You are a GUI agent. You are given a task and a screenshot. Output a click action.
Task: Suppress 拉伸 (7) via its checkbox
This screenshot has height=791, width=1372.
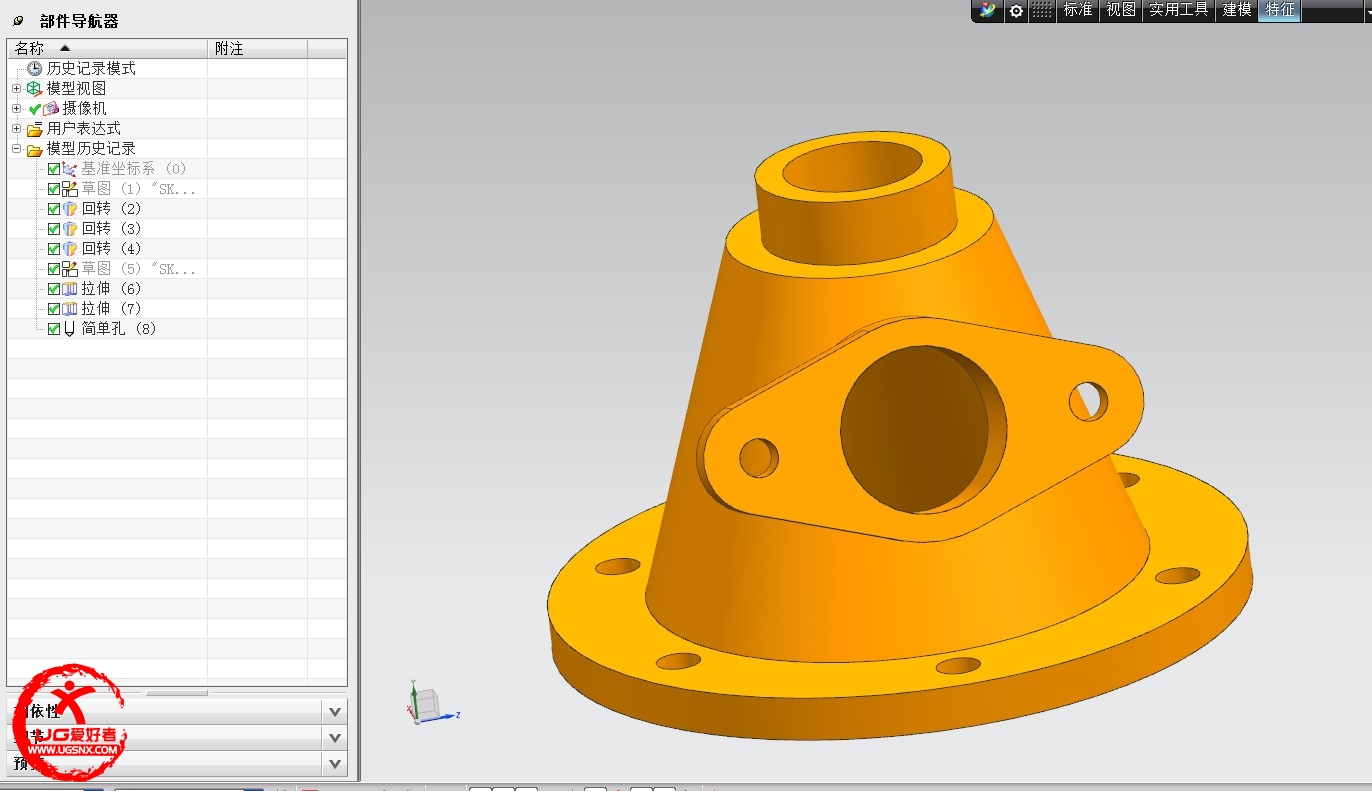coord(54,309)
